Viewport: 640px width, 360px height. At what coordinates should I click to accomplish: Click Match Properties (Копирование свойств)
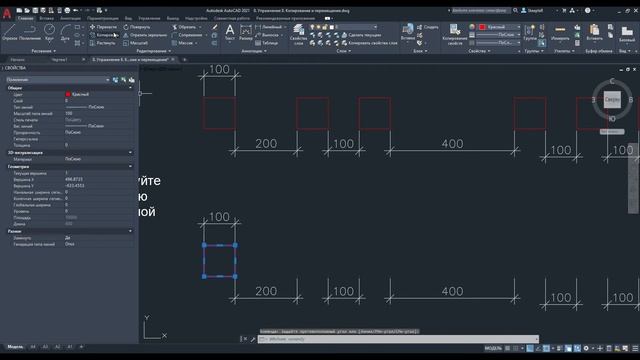(454, 34)
